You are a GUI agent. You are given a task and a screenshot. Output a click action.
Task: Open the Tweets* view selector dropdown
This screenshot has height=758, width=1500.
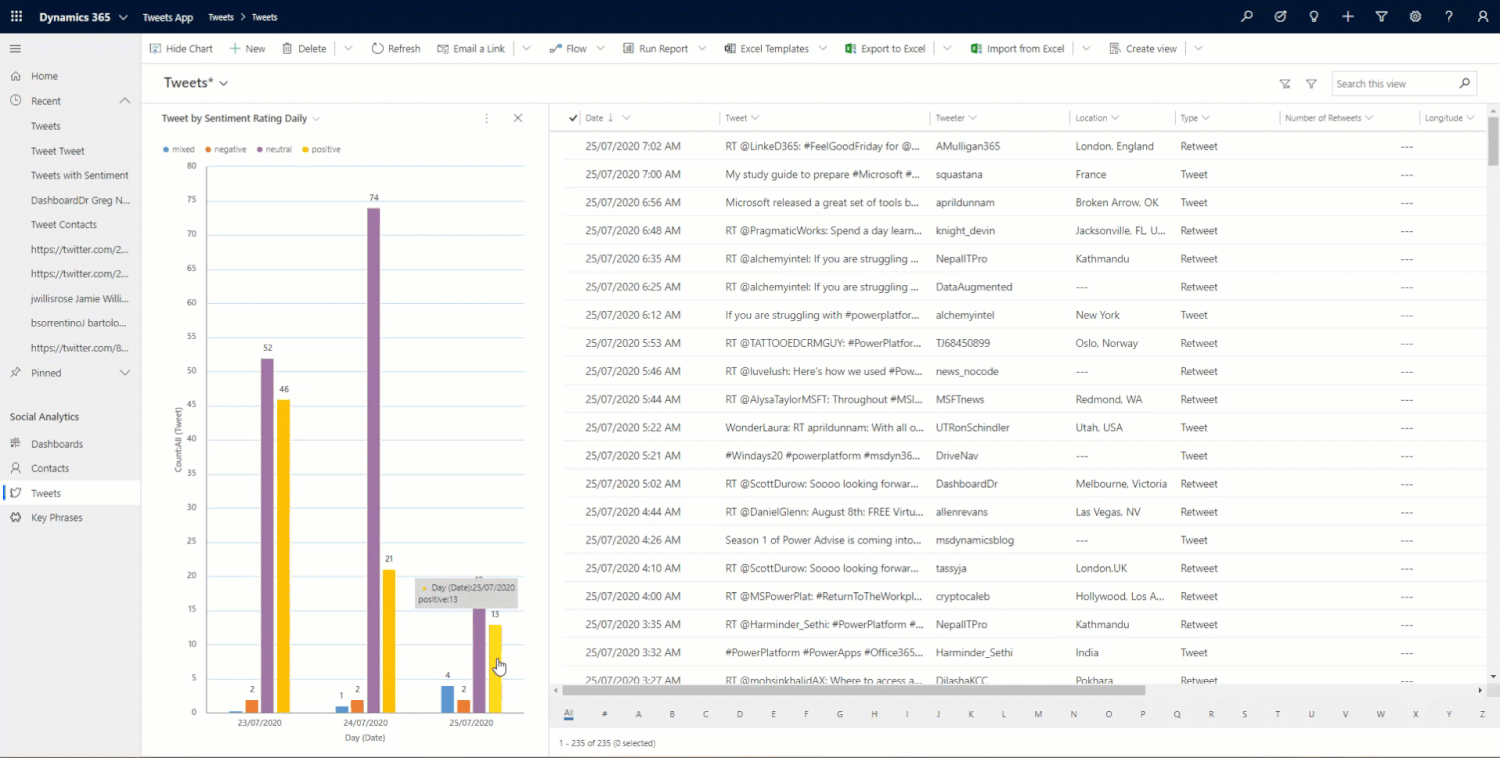224,83
